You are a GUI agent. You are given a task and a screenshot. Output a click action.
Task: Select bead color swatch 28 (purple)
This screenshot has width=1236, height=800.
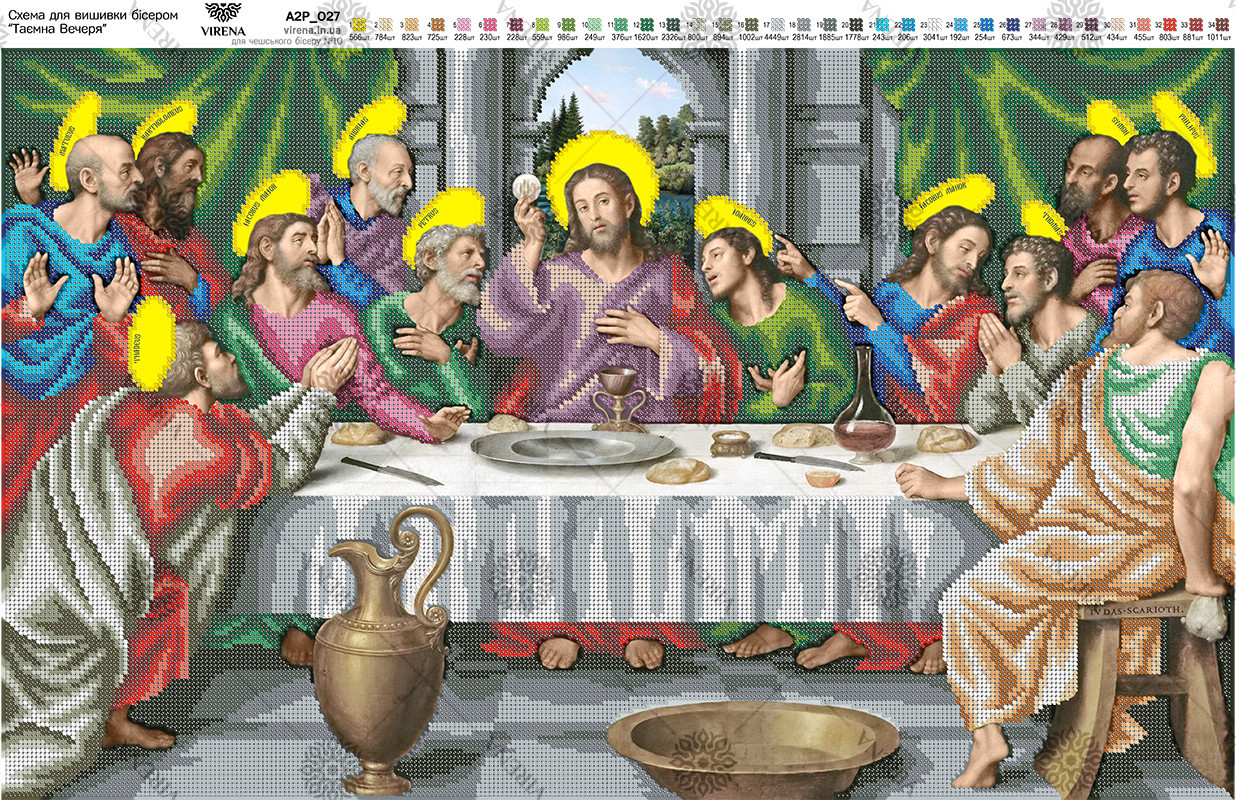(1064, 23)
